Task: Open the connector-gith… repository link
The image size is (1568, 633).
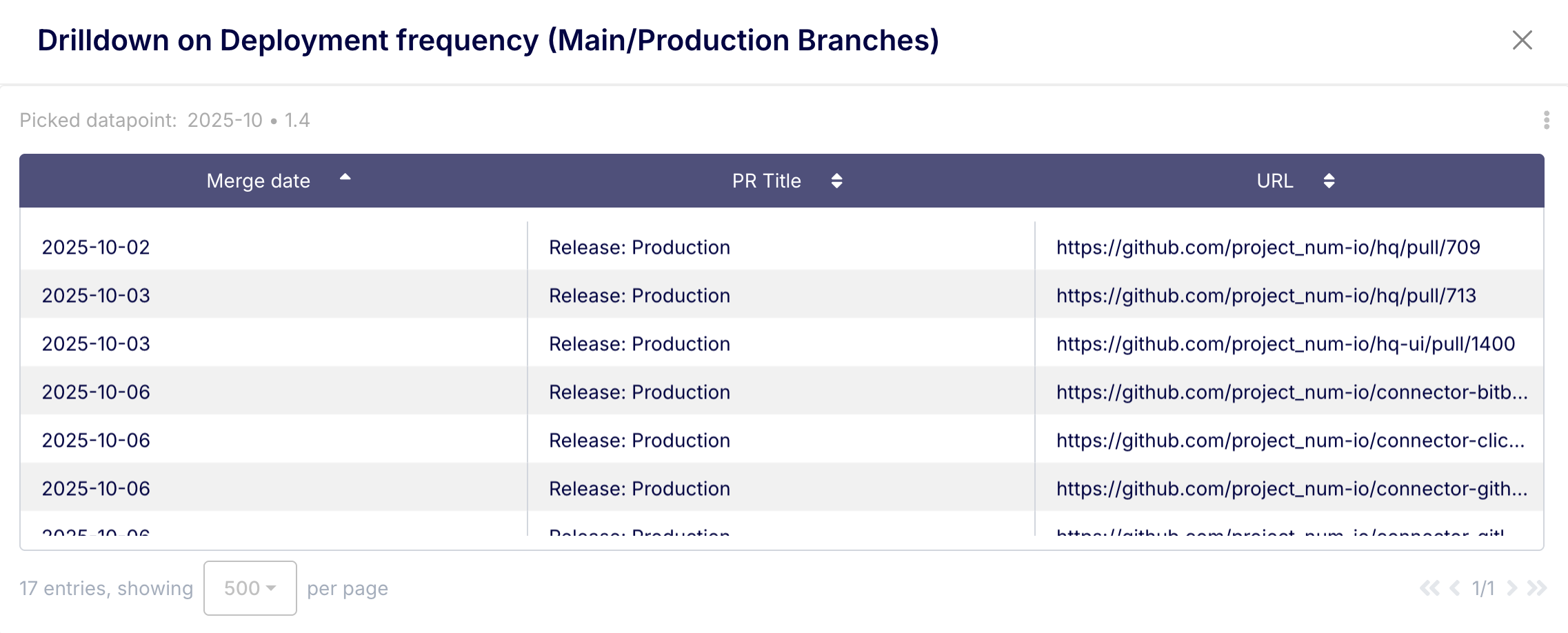Action: click(1291, 489)
